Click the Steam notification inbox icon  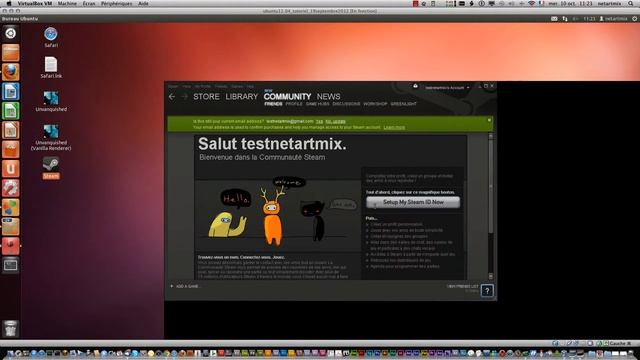tap(416, 86)
